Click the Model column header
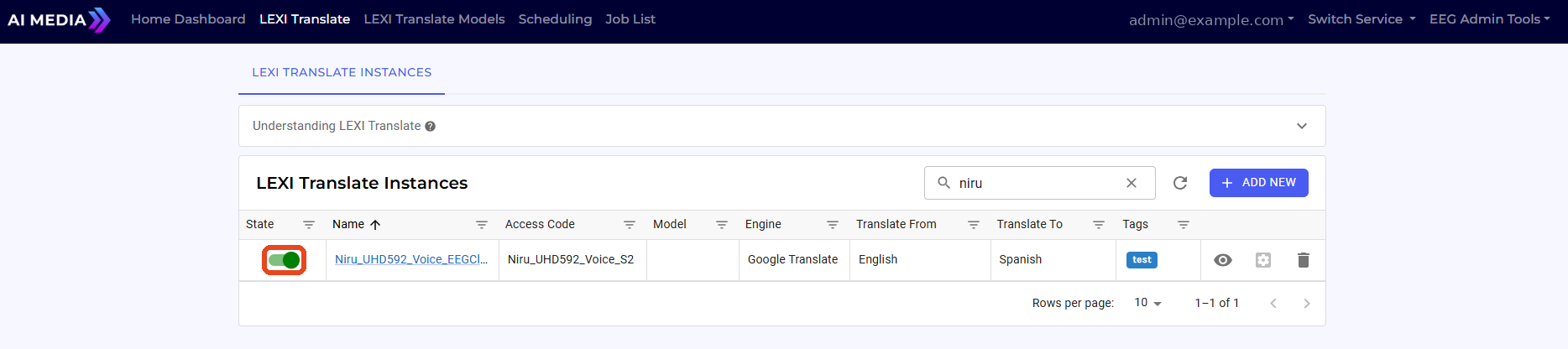Screen dimensions: 1568x349 [x=670, y=224]
